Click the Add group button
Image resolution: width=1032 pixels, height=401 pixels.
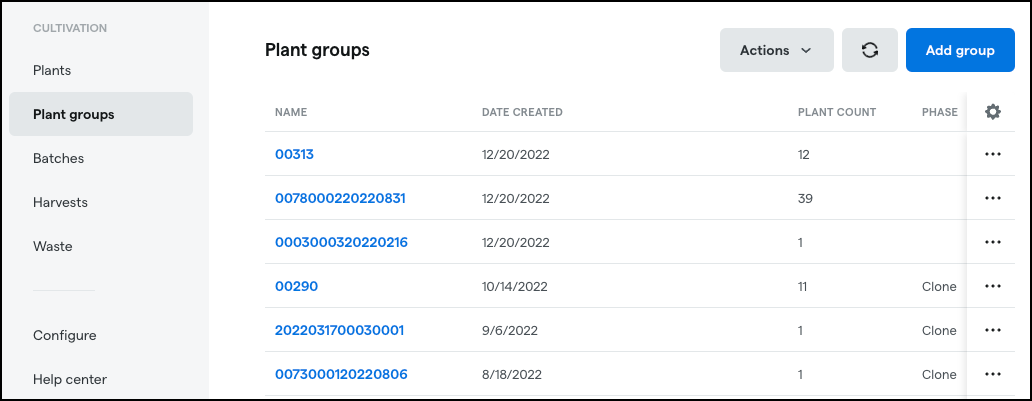960,50
